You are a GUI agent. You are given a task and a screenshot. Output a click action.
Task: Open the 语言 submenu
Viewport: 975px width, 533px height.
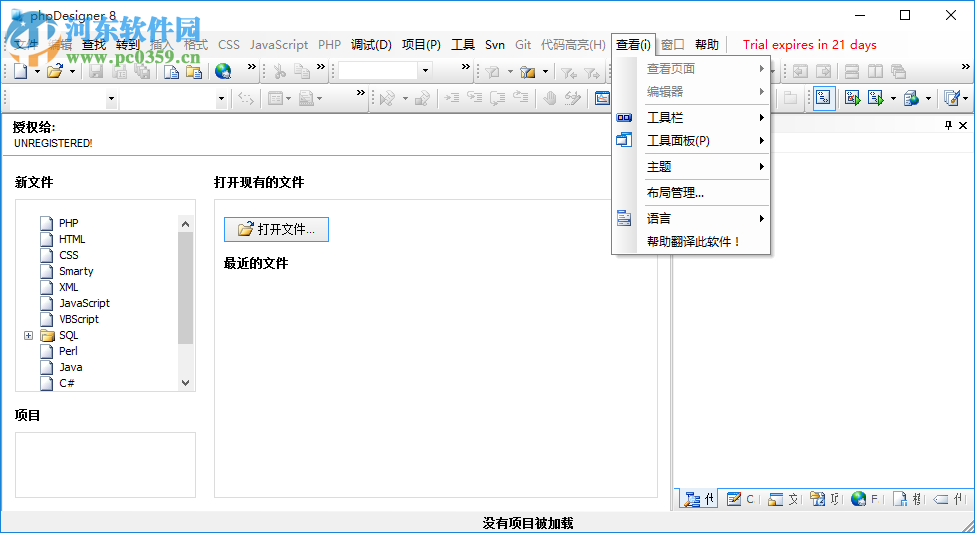pyautogui.click(x=691, y=218)
